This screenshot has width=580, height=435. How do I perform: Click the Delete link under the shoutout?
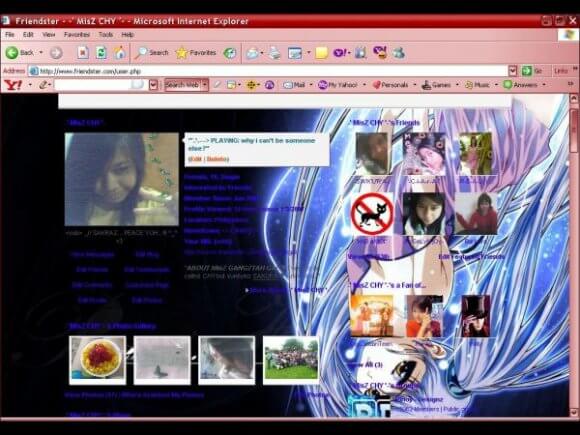click(217, 159)
